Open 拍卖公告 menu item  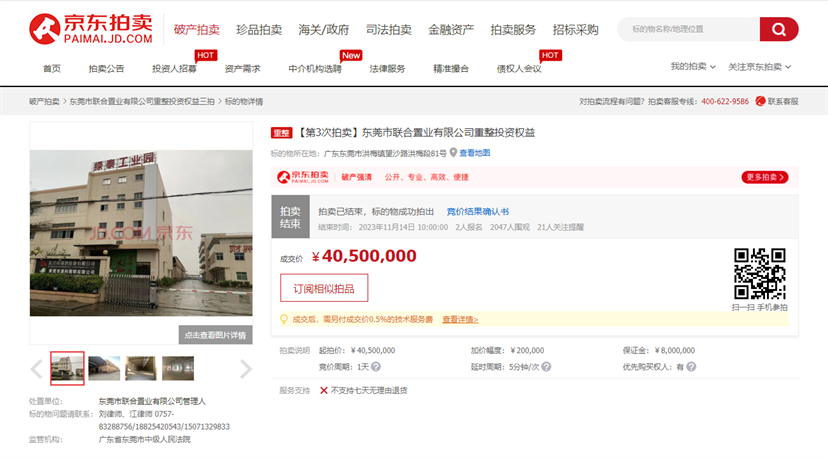click(x=106, y=69)
